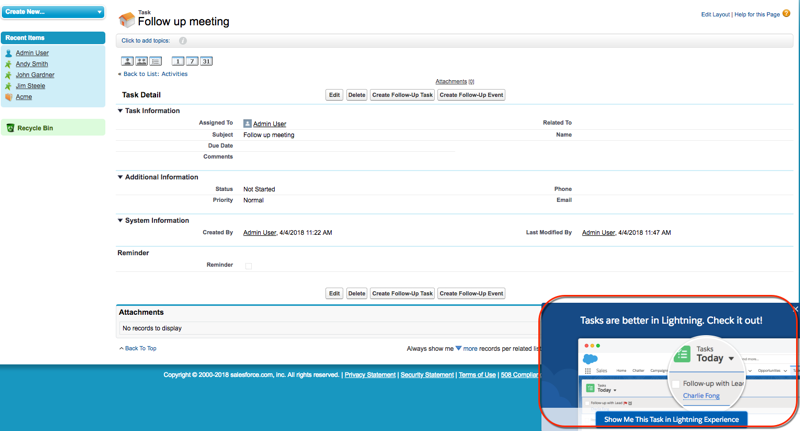Click to add topics
800x431 pixels.
(x=145, y=41)
